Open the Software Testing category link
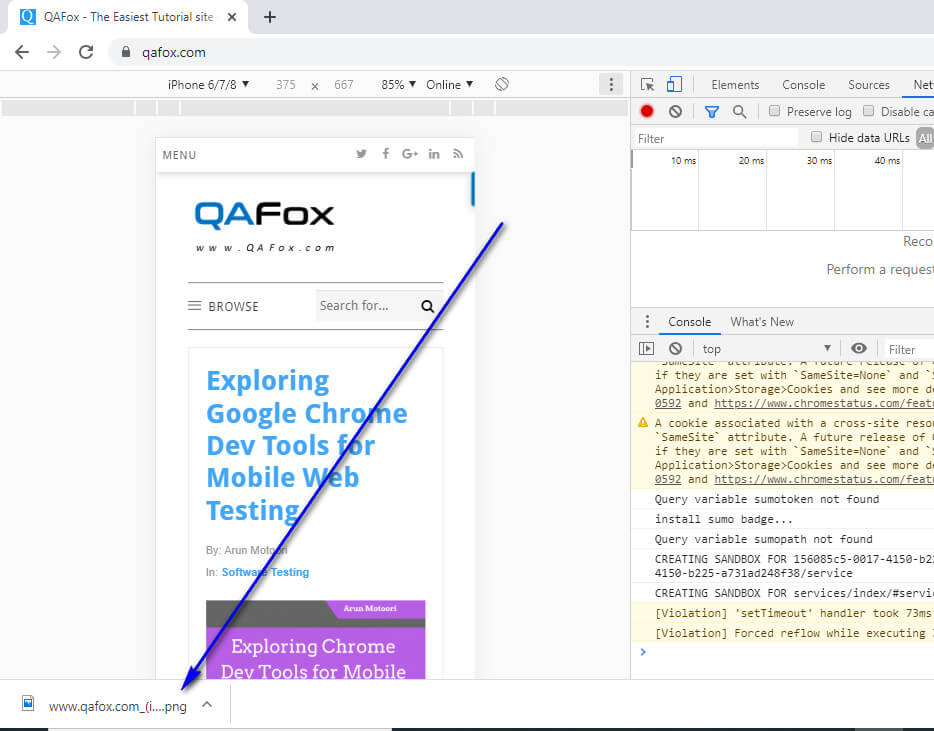 point(265,572)
